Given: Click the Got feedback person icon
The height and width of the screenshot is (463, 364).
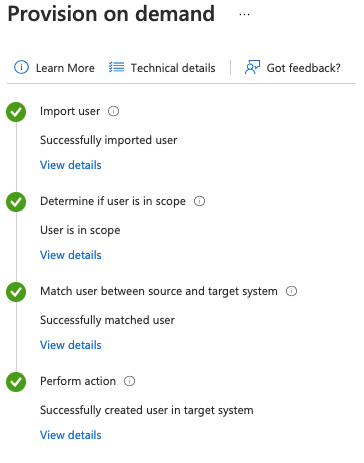Looking at the screenshot, I should pyautogui.click(x=252, y=67).
